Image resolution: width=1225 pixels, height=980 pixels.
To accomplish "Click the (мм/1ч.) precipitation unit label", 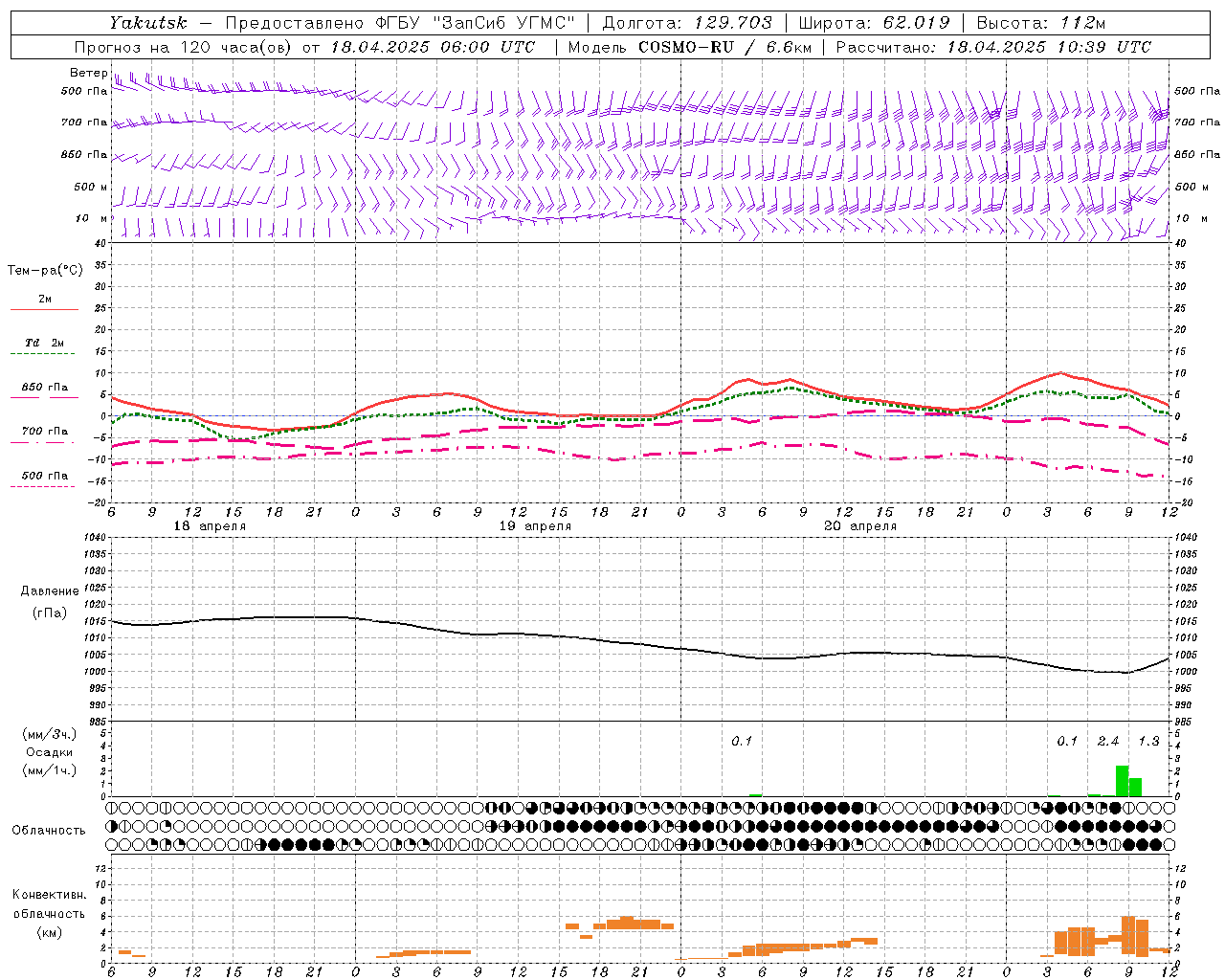I will [50, 770].
